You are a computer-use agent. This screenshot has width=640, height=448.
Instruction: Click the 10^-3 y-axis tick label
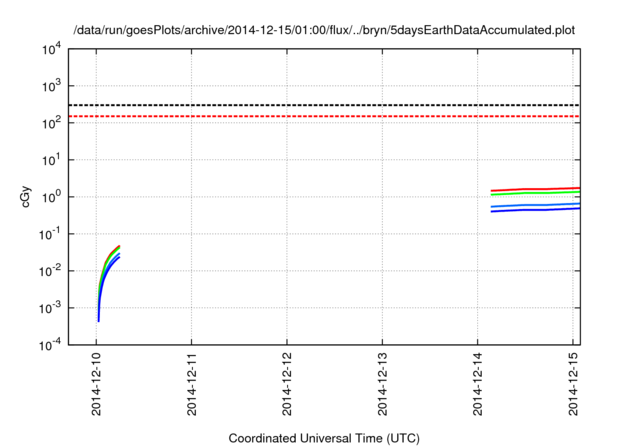(x=50, y=308)
